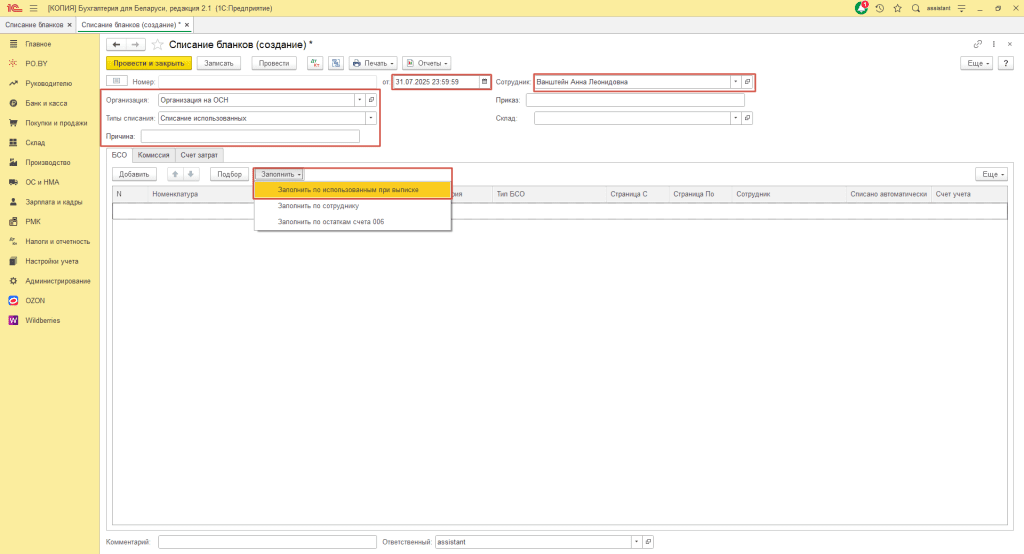Viewport: 1024px width, 554px height.
Task: Open the main hamburger menu
Action: 33,8
